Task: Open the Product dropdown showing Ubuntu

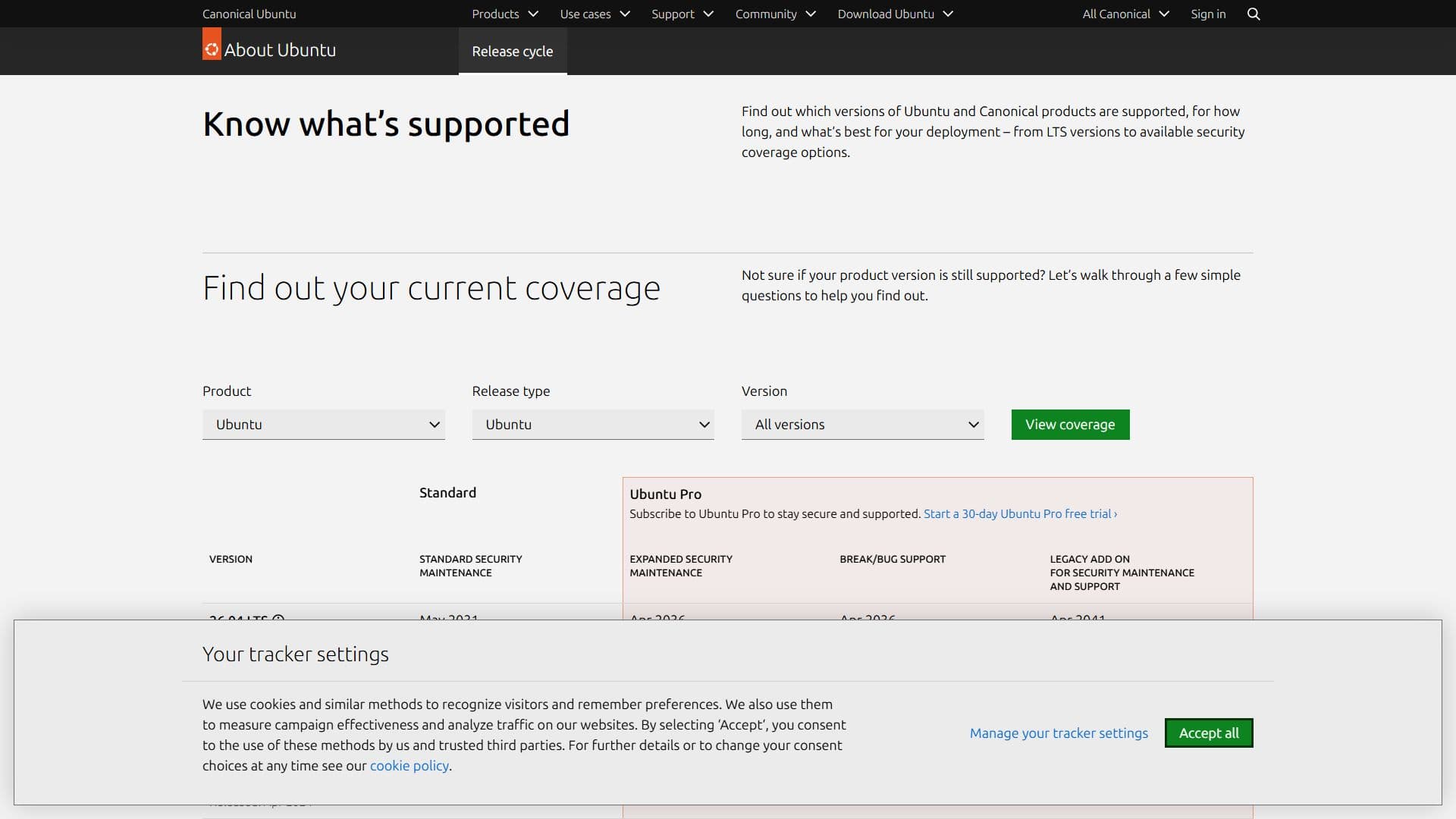Action: [x=324, y=425]
